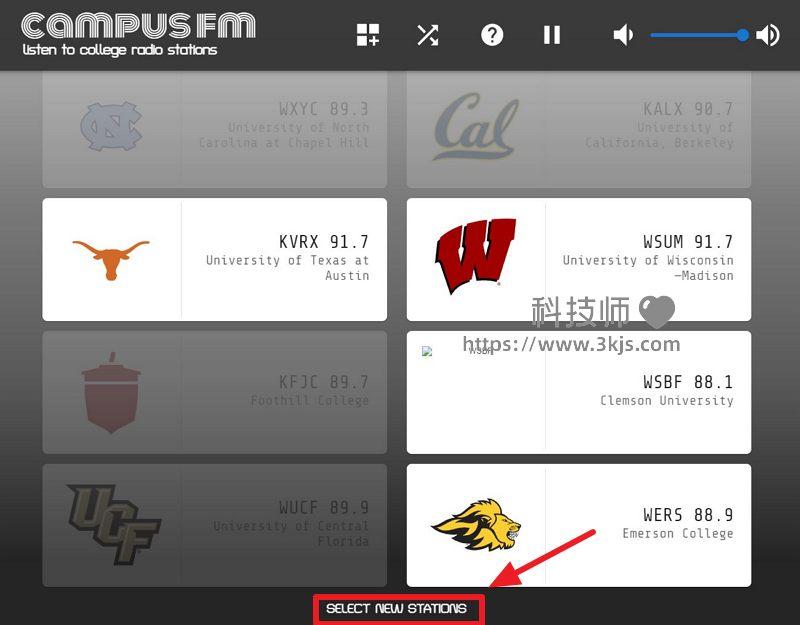Open the help question mark icon
The width and height of the screenshot is (800, 625).
pyautogui.click(x=492, y=35)
